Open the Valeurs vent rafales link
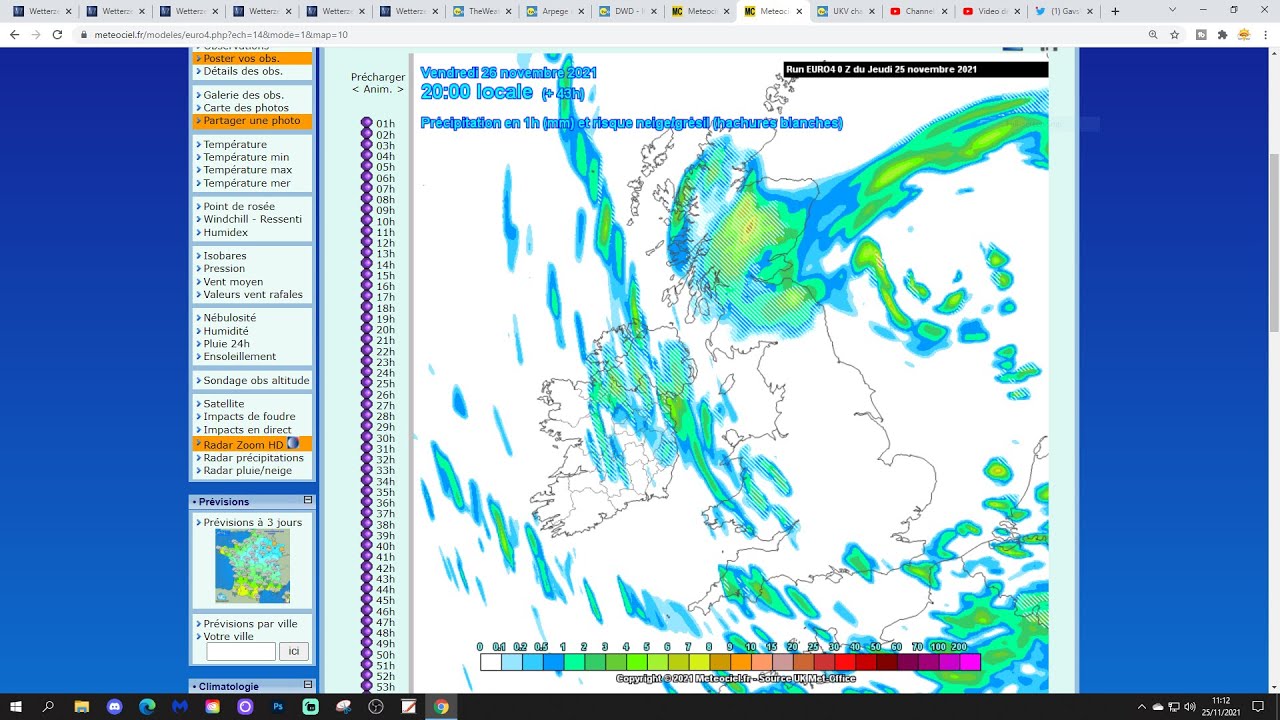Image resolution: width=1280 pixels, height=720 pixels. pyautogui.click(x=253, y=295)
